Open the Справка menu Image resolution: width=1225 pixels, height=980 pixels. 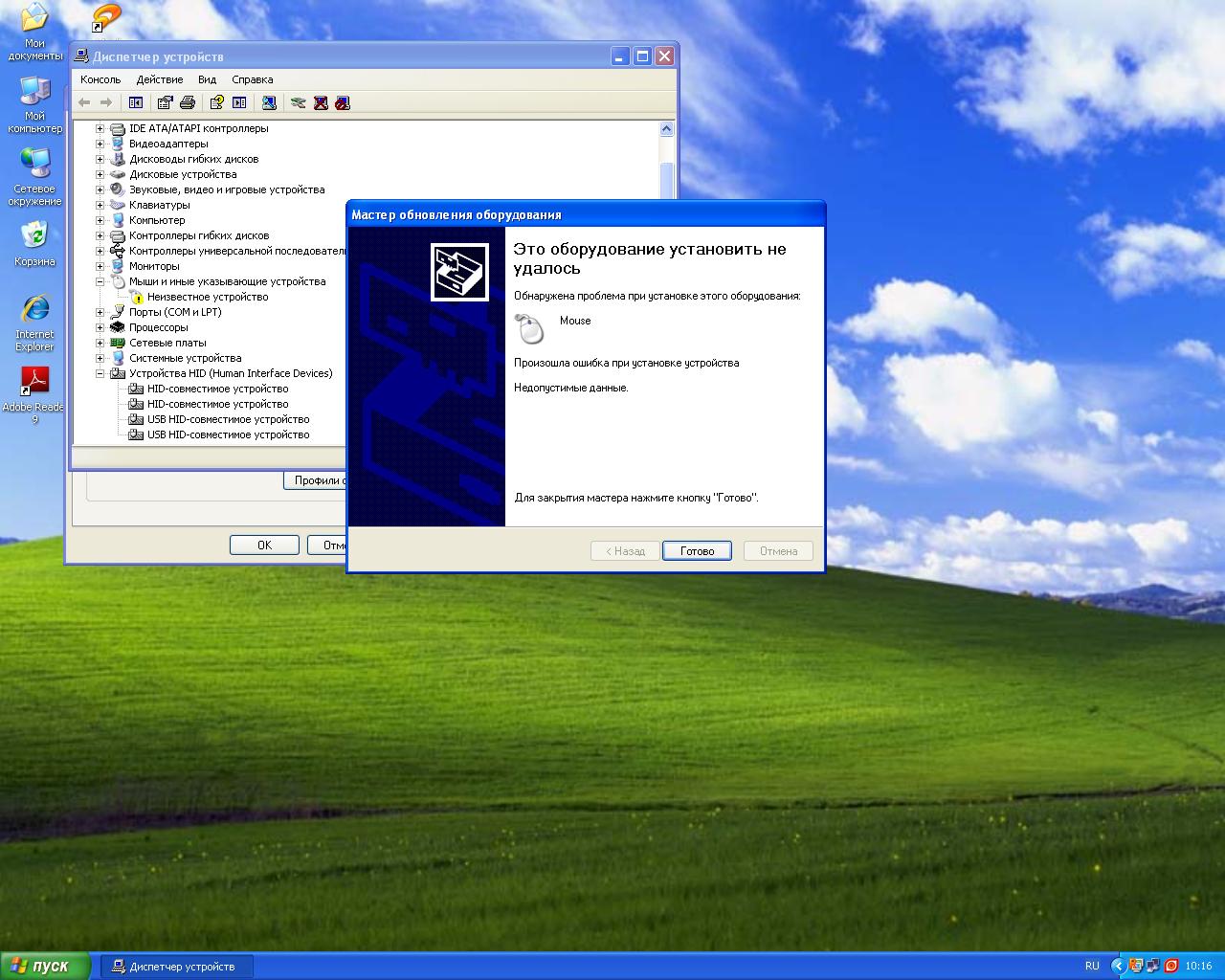pyautogui.click(x=252, y=79)
